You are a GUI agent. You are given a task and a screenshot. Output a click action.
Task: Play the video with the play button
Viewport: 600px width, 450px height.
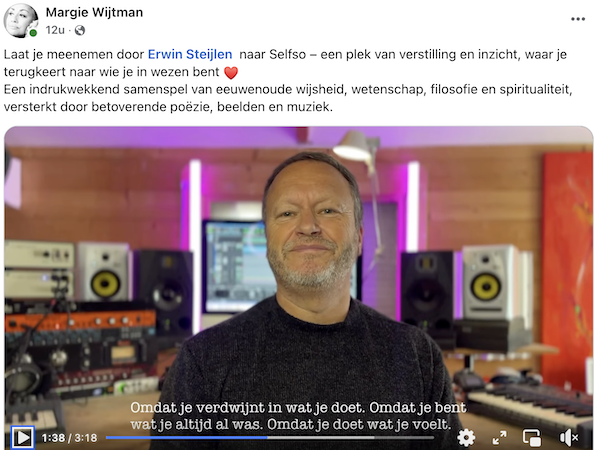point(23,437)
